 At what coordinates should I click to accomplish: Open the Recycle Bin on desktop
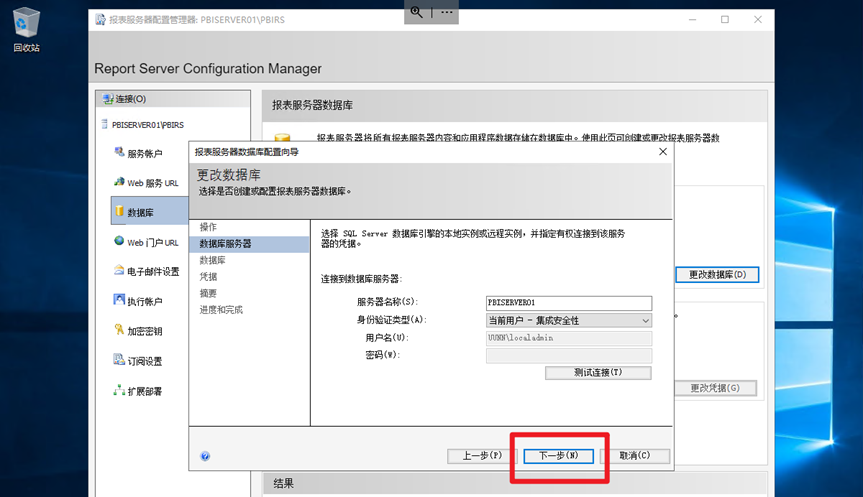27,23
